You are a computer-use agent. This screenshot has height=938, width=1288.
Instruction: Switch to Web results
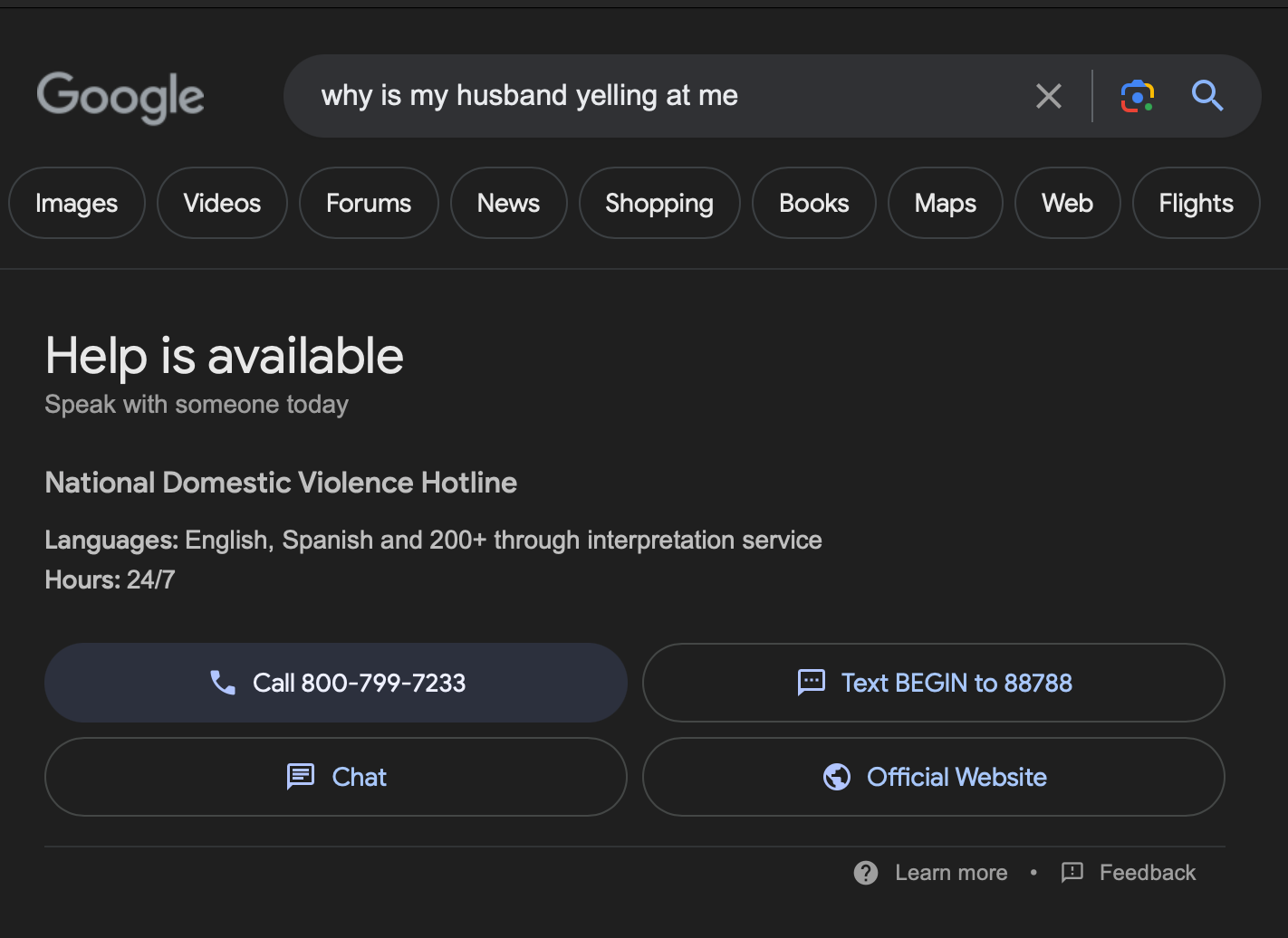pos(1068,203)
